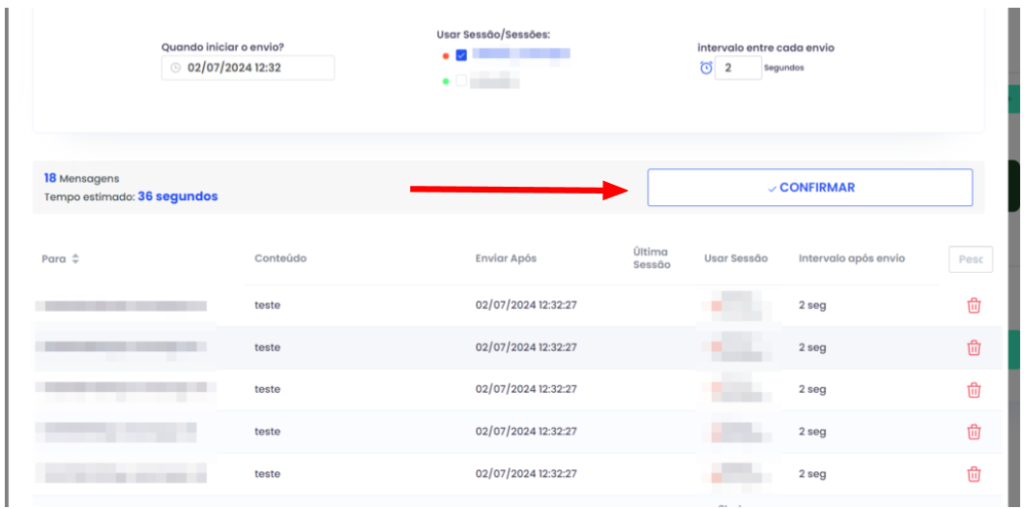Remove third message using trash icon
This screenshot has height=509, width=1024.
click(973, 389)
